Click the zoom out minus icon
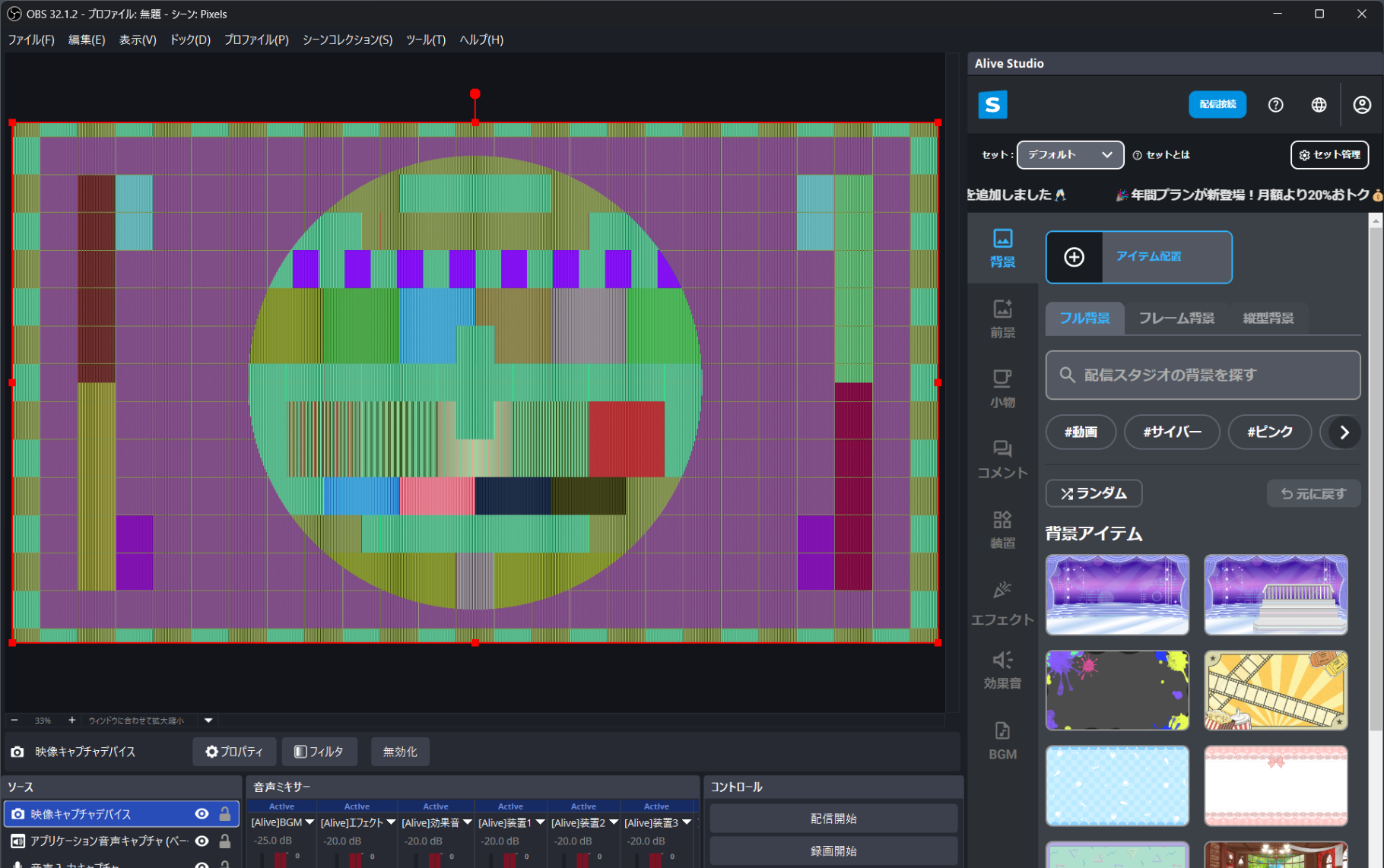This screenshot has height=868, width=1384. coord(14,720)
